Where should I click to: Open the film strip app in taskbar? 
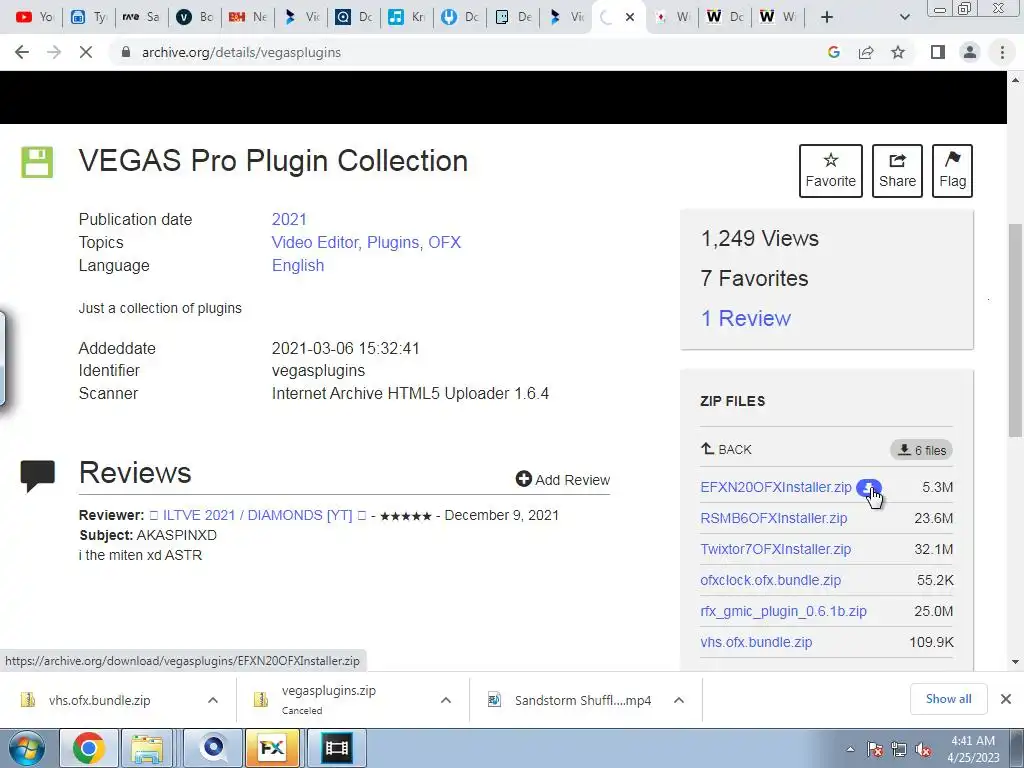coord(336,748)
